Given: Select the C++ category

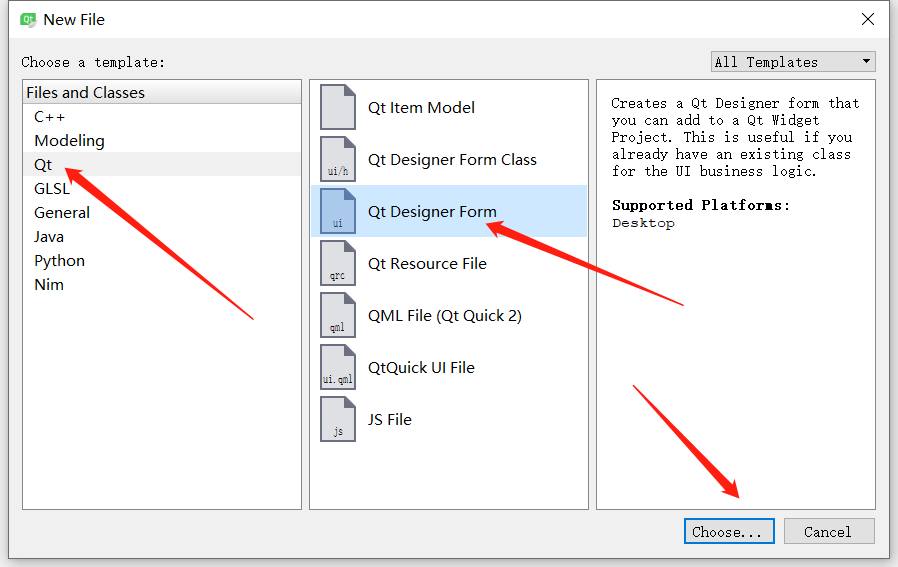Looking at the screenshot, I should 162,116.
